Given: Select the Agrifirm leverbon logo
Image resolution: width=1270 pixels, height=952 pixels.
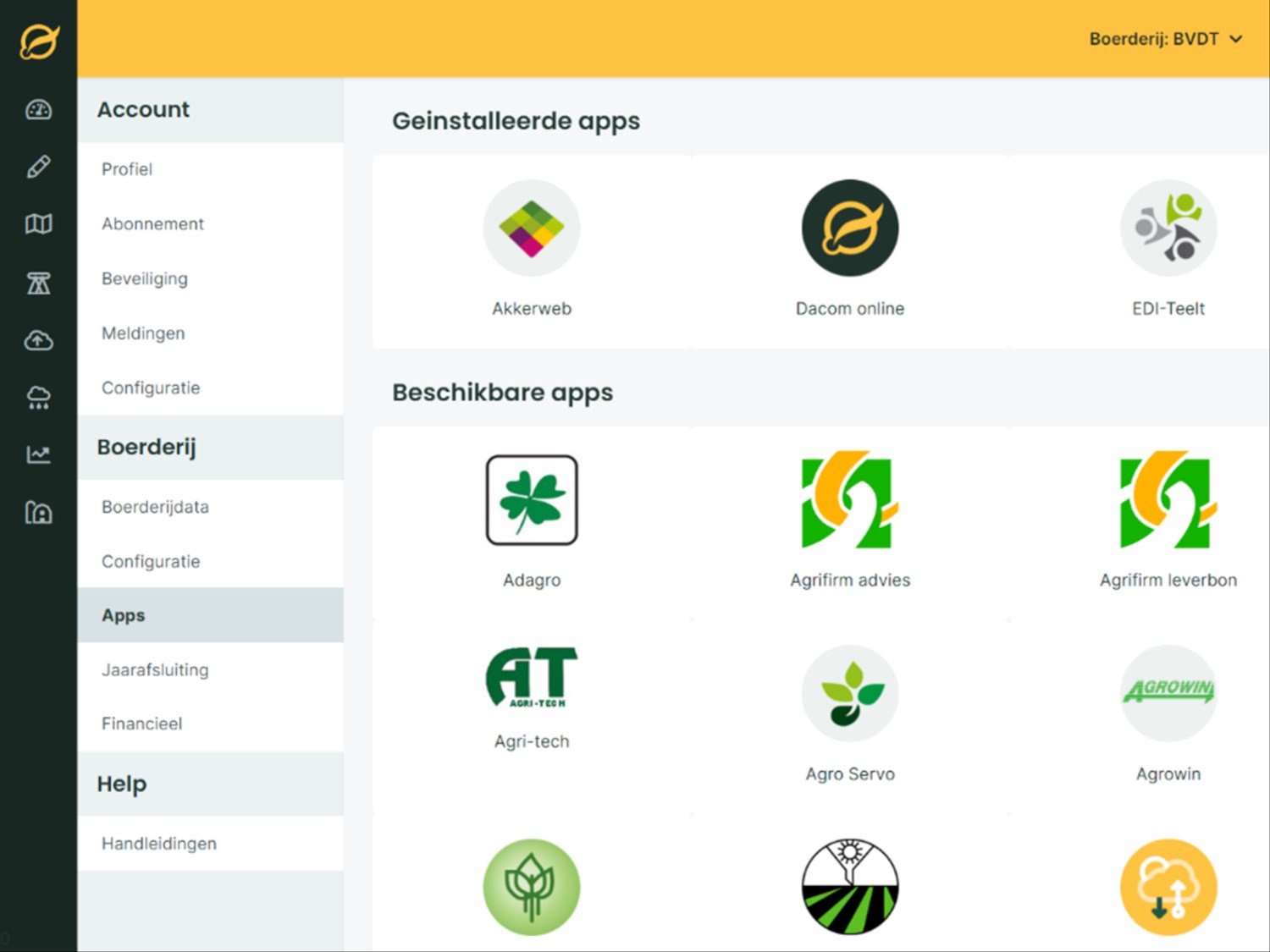Looking at the screenshot, I should point(1168,499).
